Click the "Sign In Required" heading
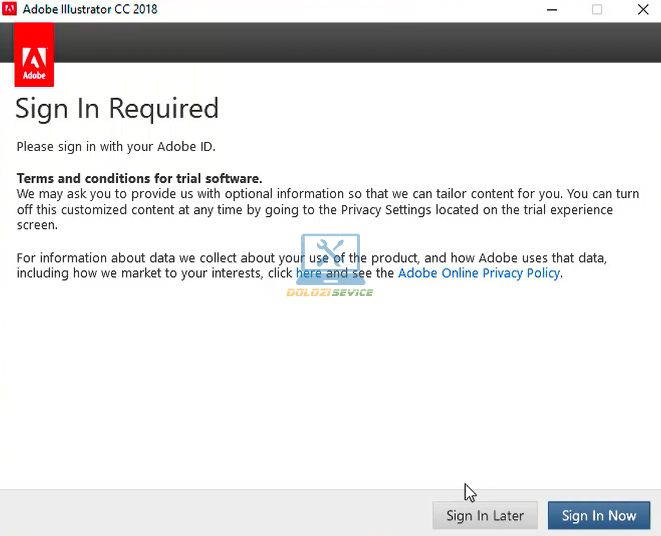Screen dimensions: 661x536 tap(117, 108)
